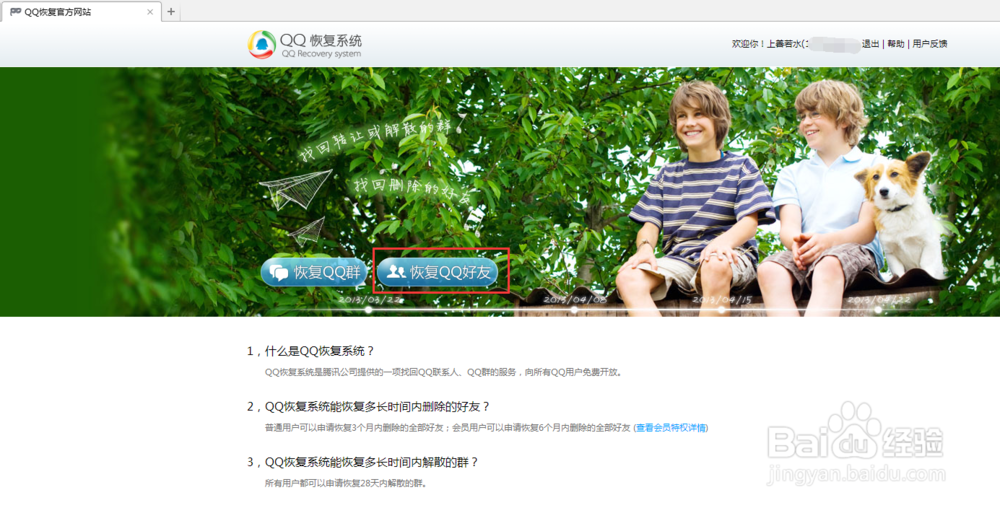This screenshot has height=508, width=1000.
Task: Click the chat bubbles icon on 恢复QQ群
Action: 279,273
